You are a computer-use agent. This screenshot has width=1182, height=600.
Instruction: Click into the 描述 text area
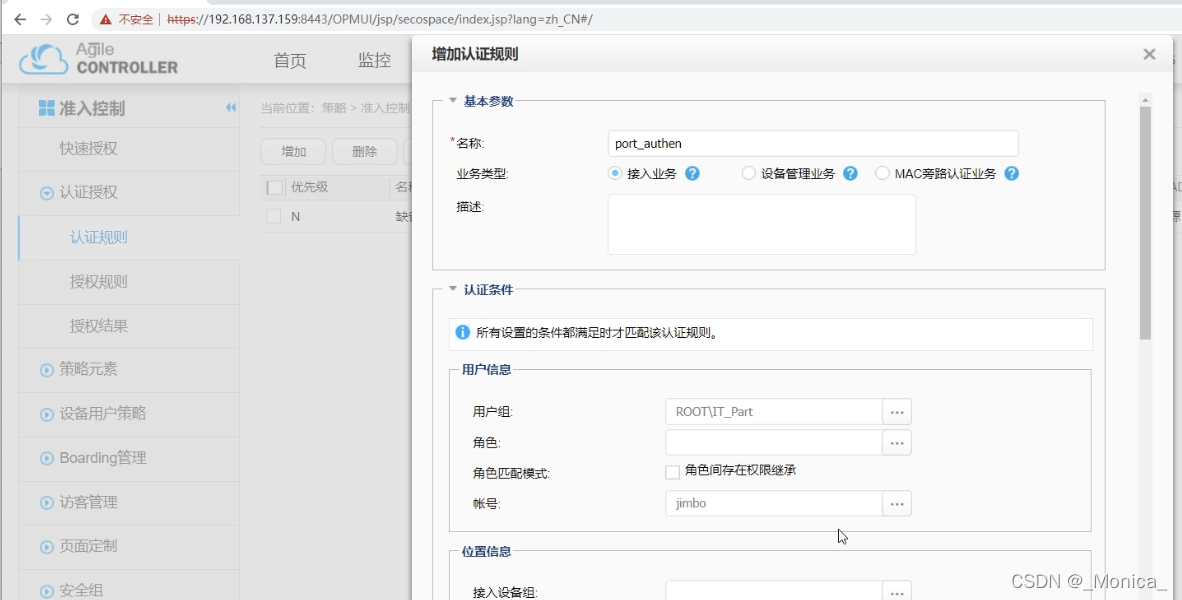pyautogui.click(x=761, y=225)
